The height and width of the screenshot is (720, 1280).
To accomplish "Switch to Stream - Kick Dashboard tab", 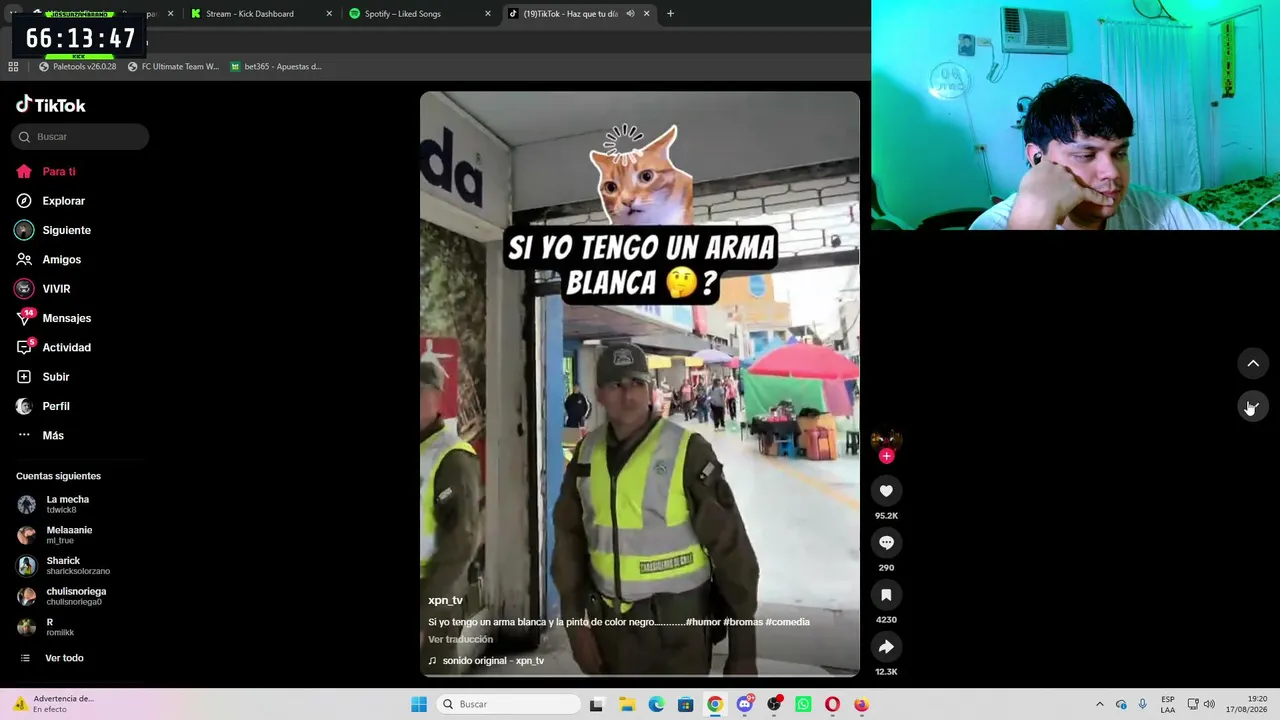I will pyautogui.click(x=250, y=14).
